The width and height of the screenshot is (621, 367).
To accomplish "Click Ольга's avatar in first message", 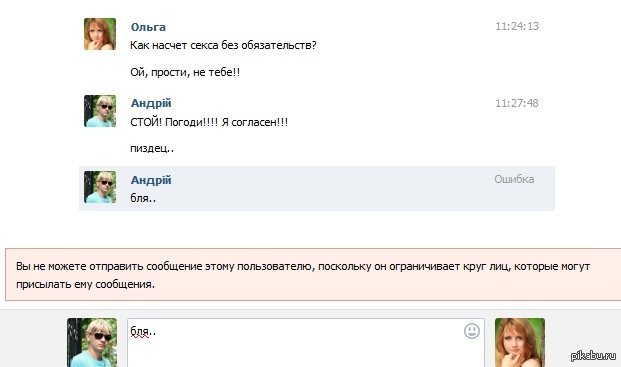I will 100,34.
